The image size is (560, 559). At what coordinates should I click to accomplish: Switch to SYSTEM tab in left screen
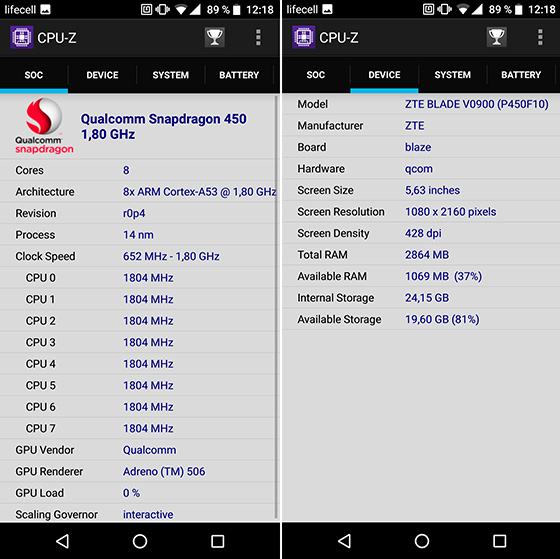[170, 75]
